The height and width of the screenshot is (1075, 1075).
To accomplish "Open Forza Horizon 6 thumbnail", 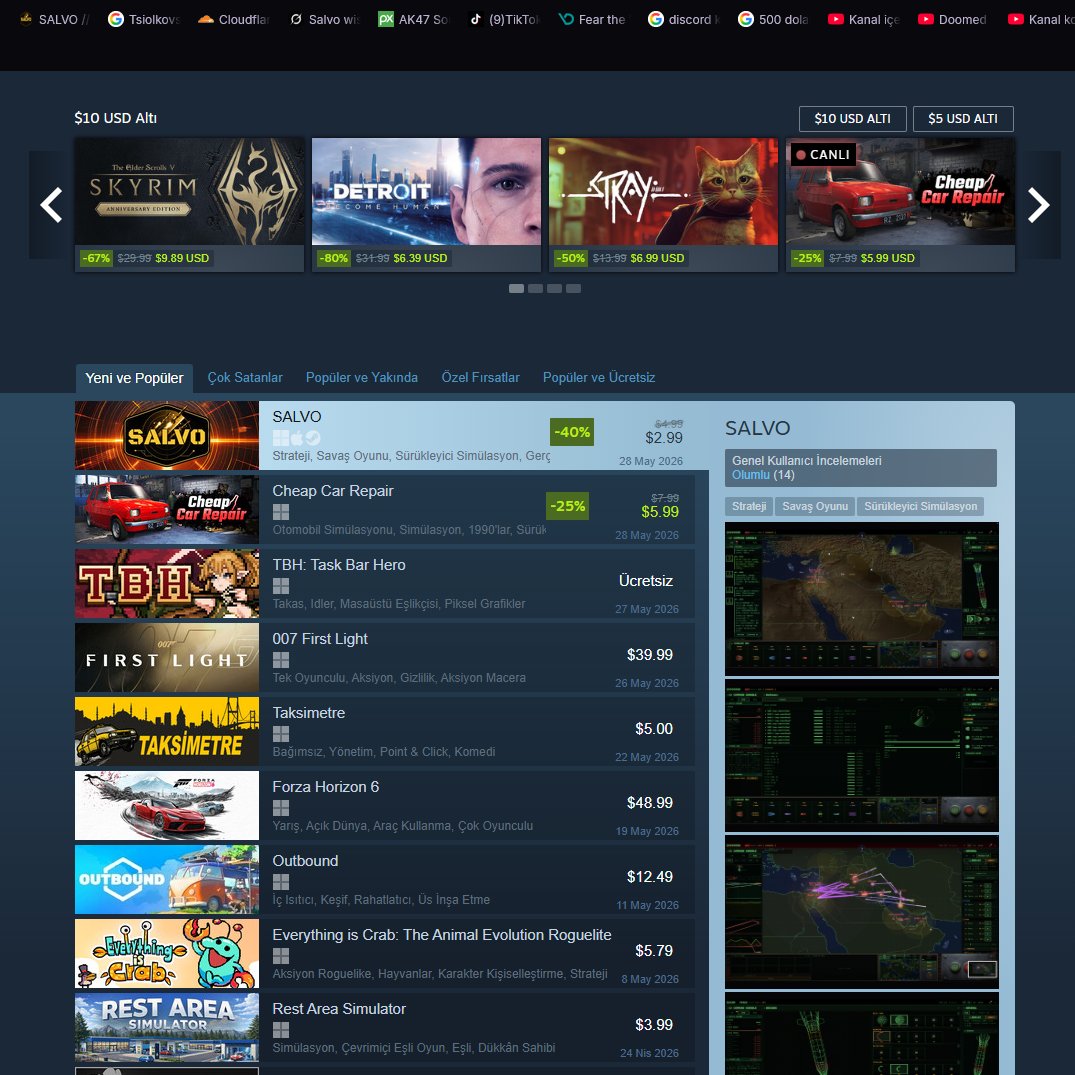I will pos(167,806).
